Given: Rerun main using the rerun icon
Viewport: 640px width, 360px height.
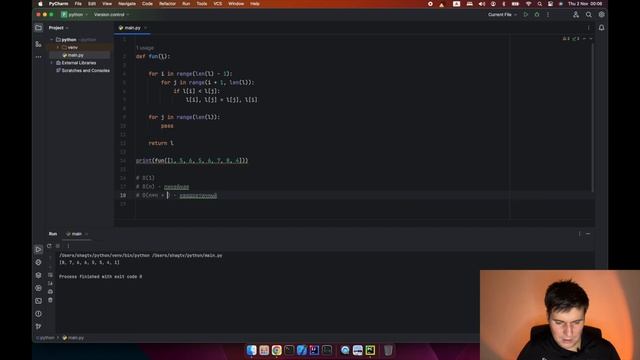Looking at the screenshot, I should pos(49,246).
